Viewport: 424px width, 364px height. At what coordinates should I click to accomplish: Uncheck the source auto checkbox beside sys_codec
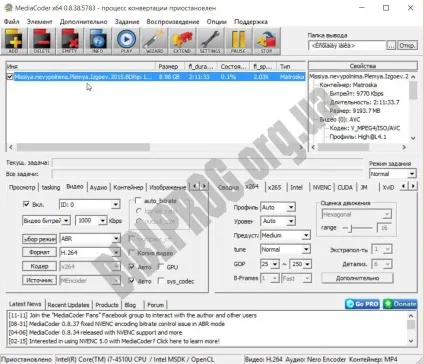click(x=132, y=281)
